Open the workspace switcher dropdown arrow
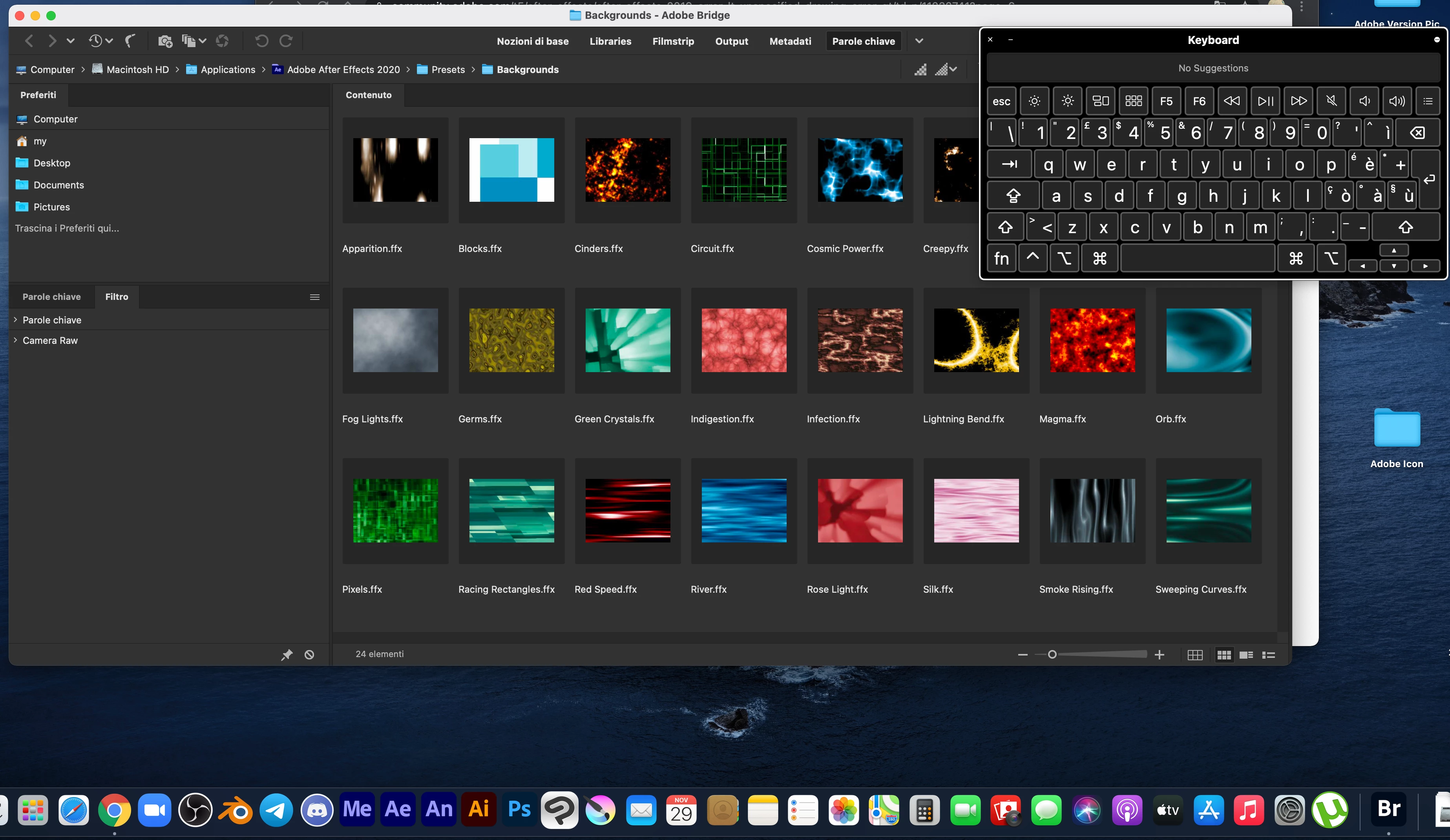1450x840 pixels. (x=919, y=41)
